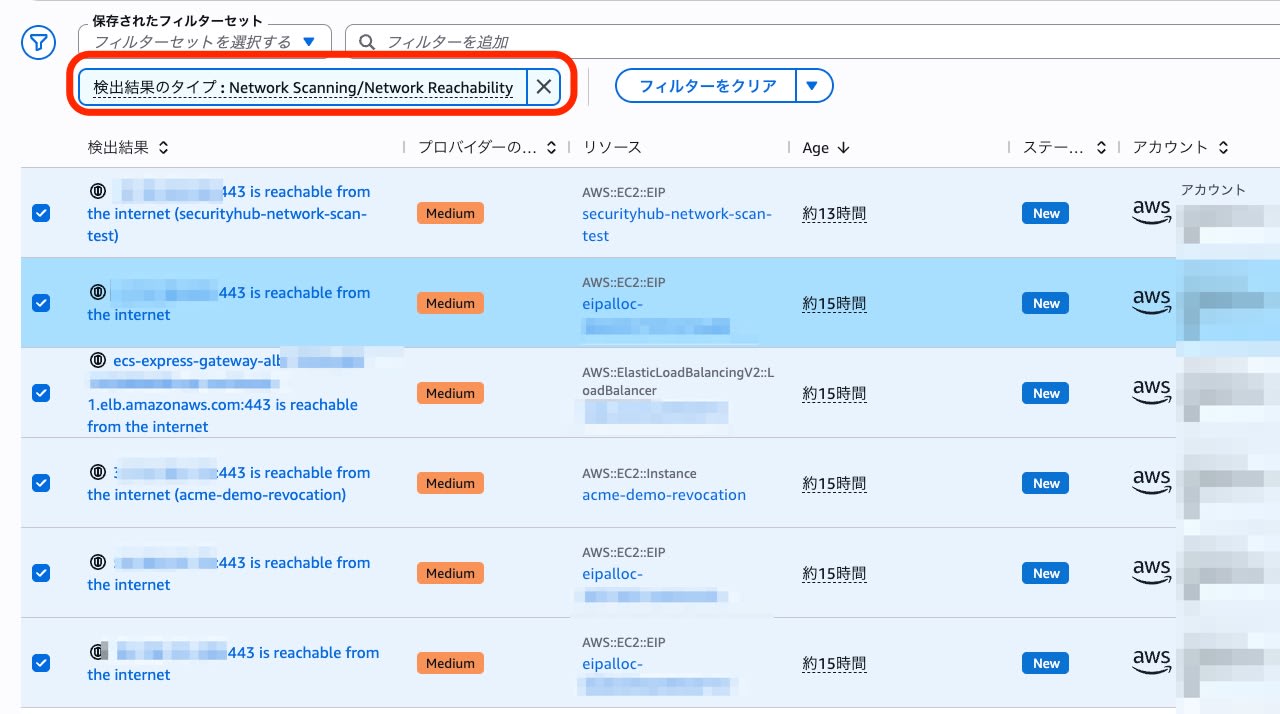Image resolution: width=1280 pixels, height=714 pixels.
Task: Click New status in LoadBalancer row
Action: 1046,393
